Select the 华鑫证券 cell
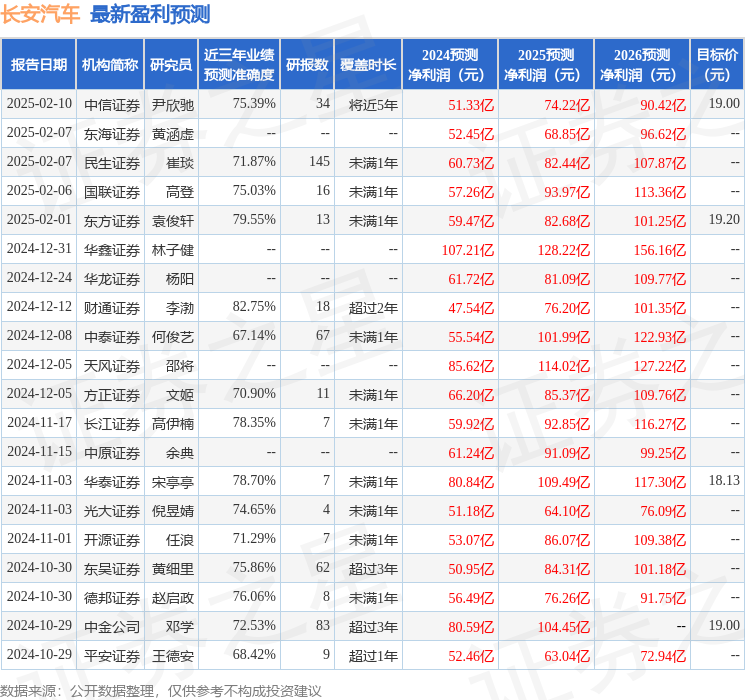Screen dimensions: 745x700 (x=112, y=250)
